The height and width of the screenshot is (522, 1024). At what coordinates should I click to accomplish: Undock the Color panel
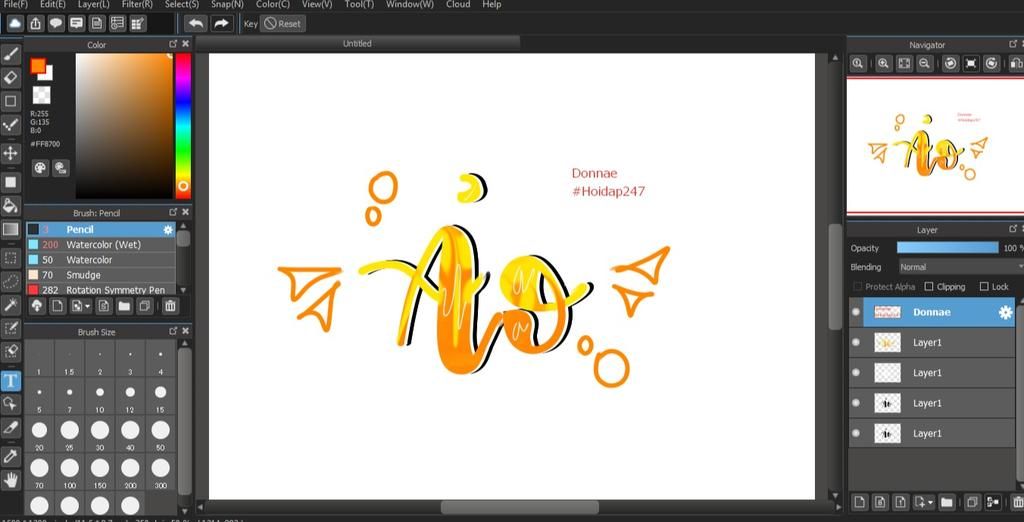coord(173,44)
